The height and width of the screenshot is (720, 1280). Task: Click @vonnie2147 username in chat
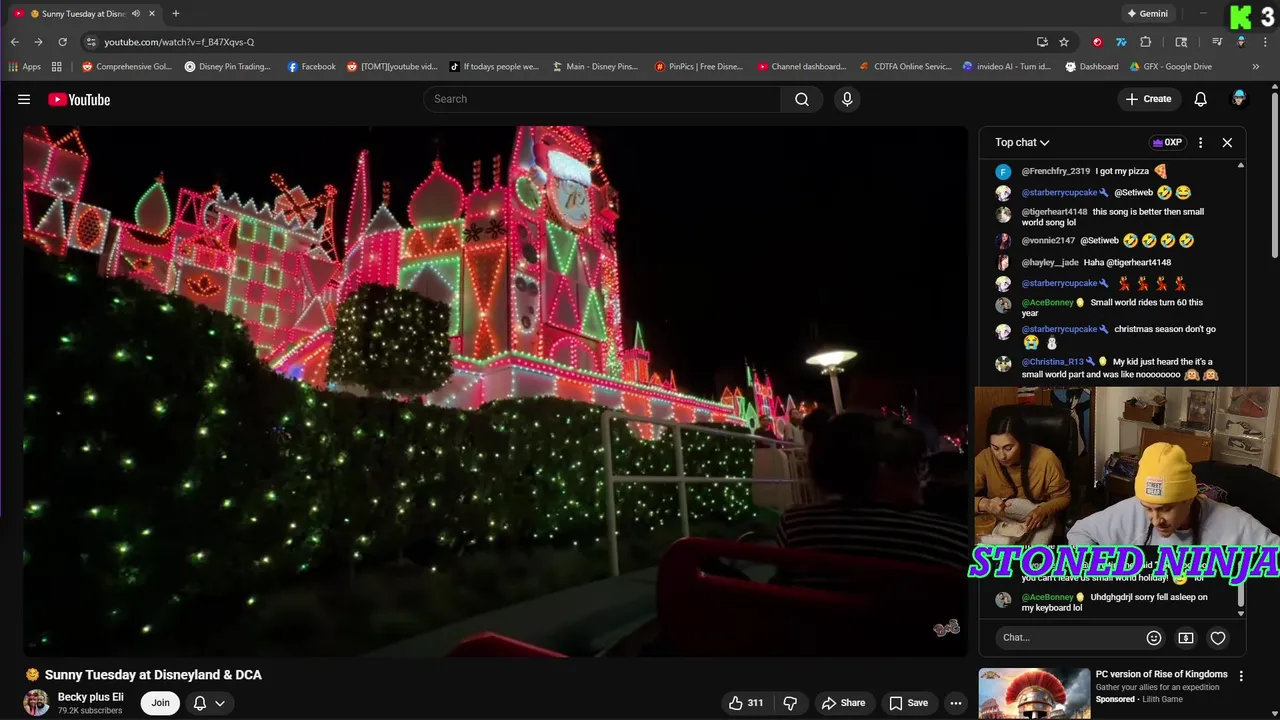(x=1048, y=241)
